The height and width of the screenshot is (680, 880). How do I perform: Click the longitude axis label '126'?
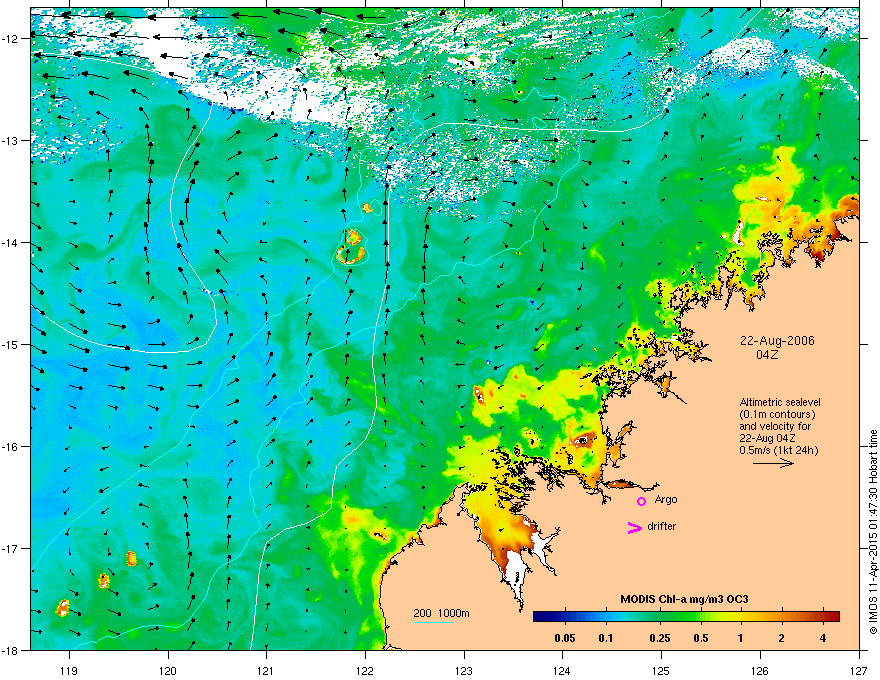point(760,670)
